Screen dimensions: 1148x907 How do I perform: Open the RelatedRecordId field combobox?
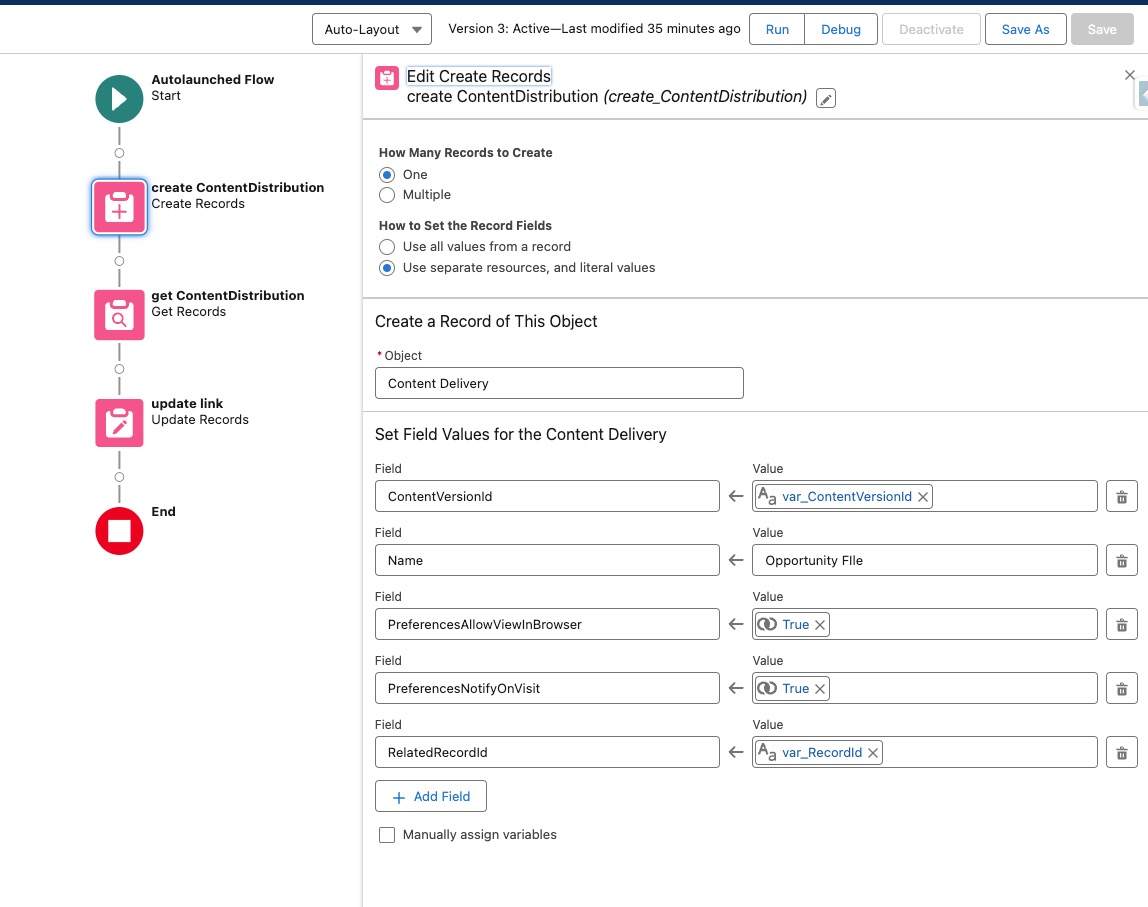click(x=547, y=752)
